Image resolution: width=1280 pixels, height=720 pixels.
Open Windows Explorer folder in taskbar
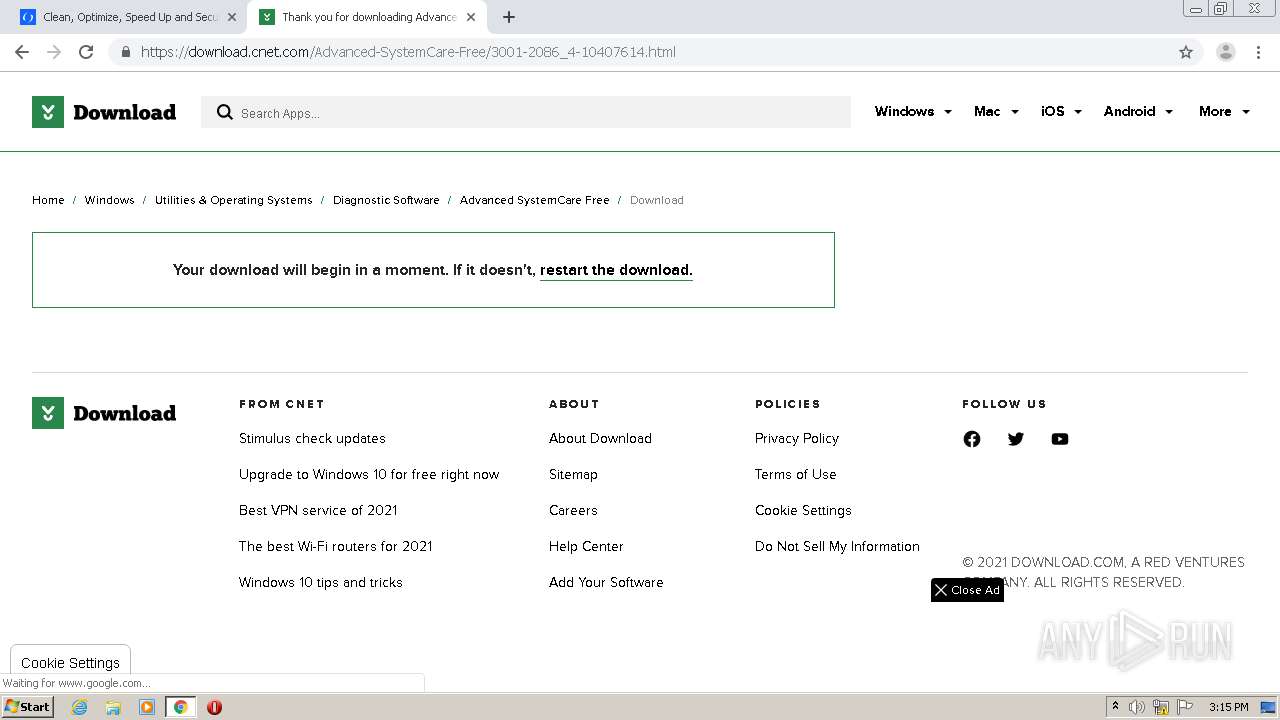click(x=113, y=707)
